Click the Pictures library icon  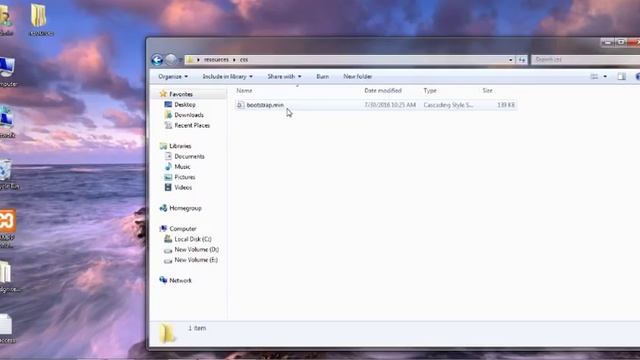pos(168,177)
